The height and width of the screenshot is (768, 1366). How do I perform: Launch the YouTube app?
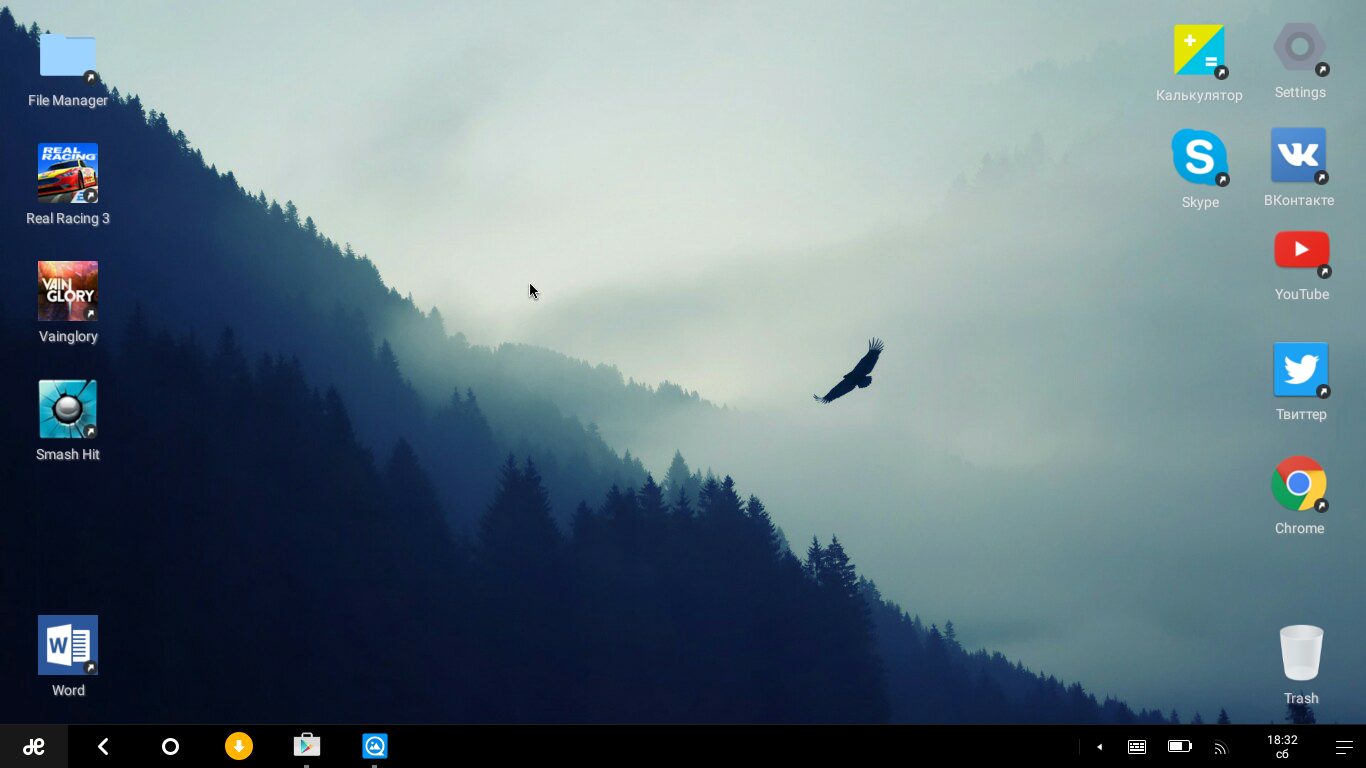tap(1302, 251)
